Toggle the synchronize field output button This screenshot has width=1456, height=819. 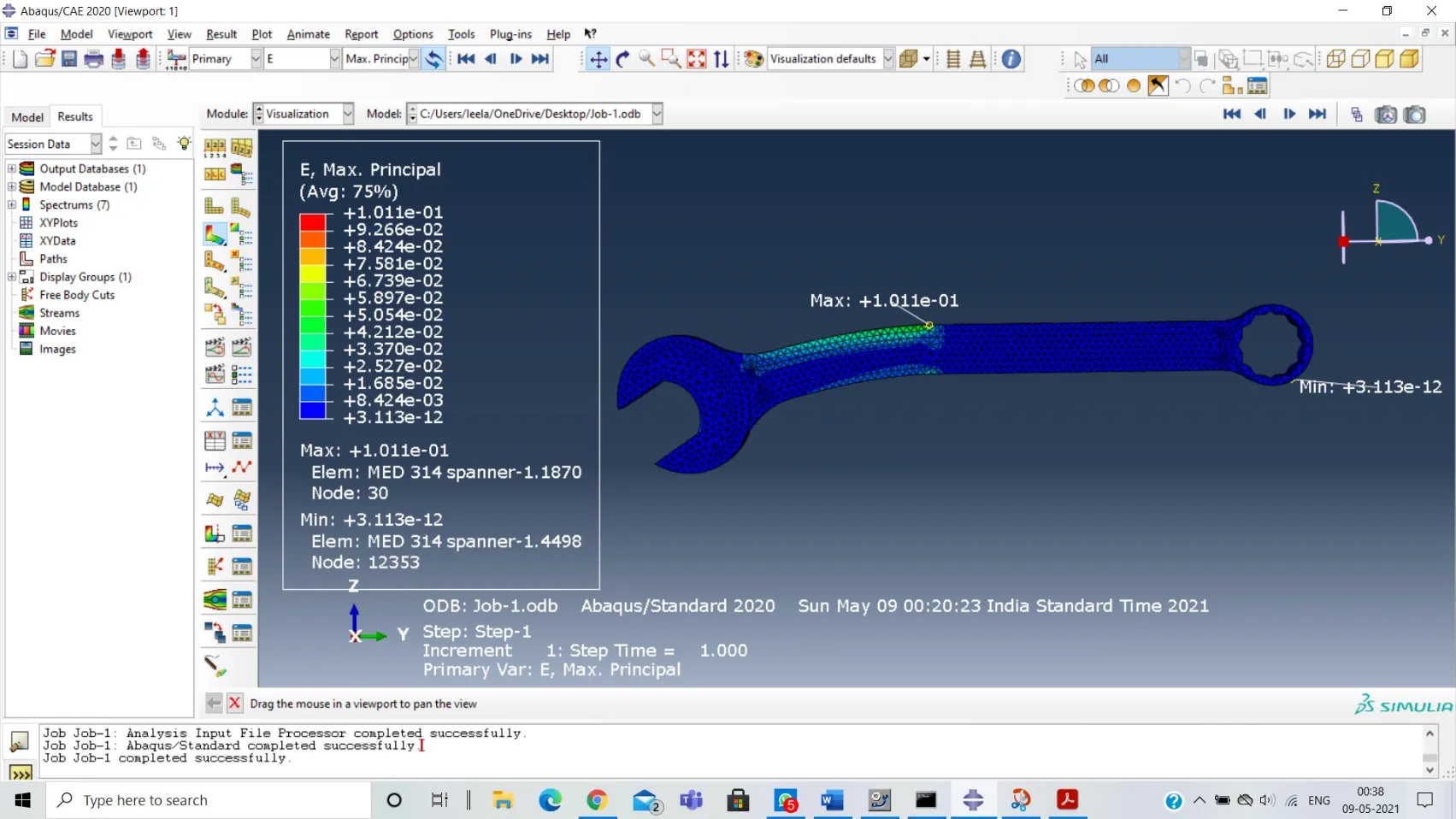[x=433, y=59]
